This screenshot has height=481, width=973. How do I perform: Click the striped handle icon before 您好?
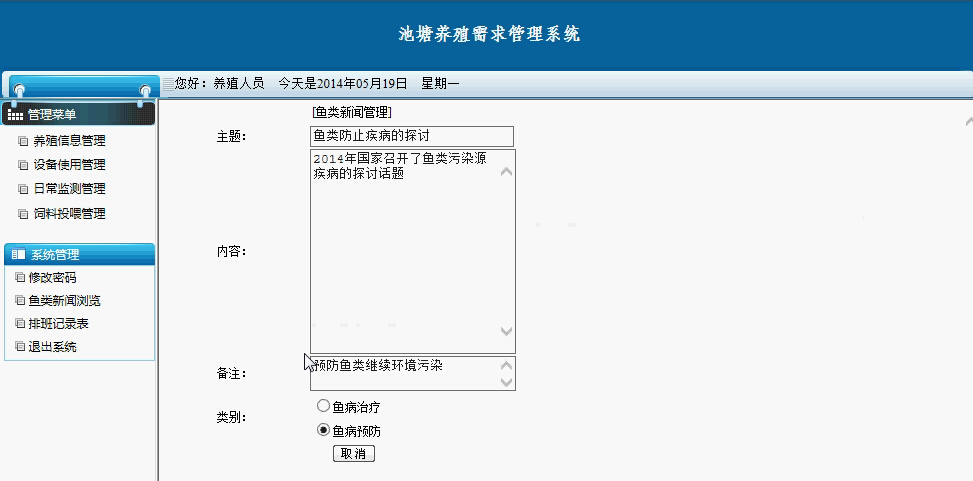[168, 84]
